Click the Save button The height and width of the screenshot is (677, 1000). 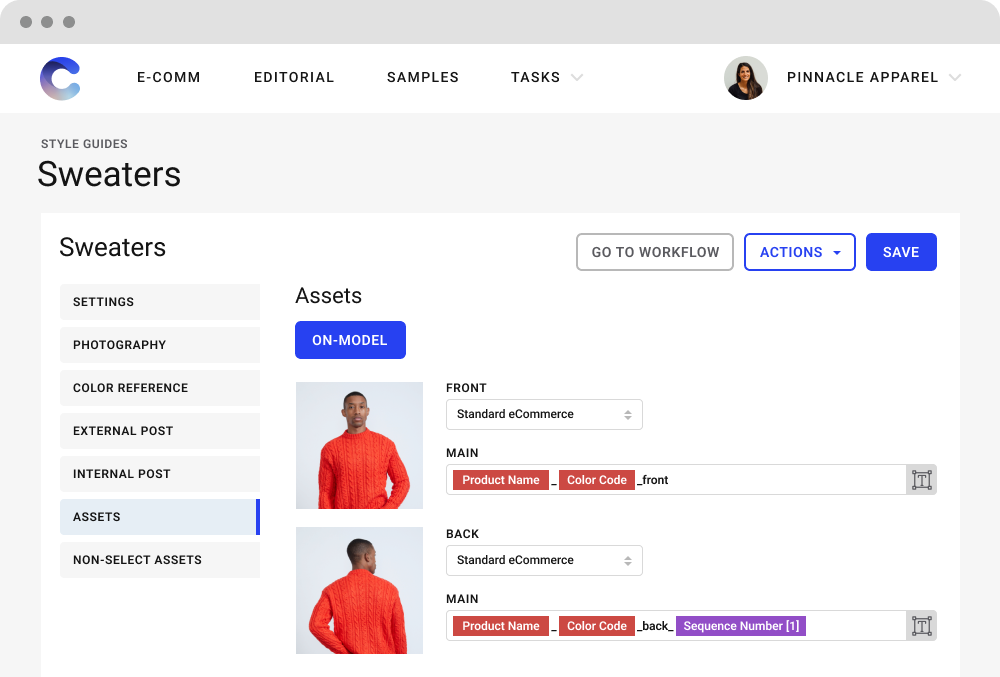click(900, 252)
